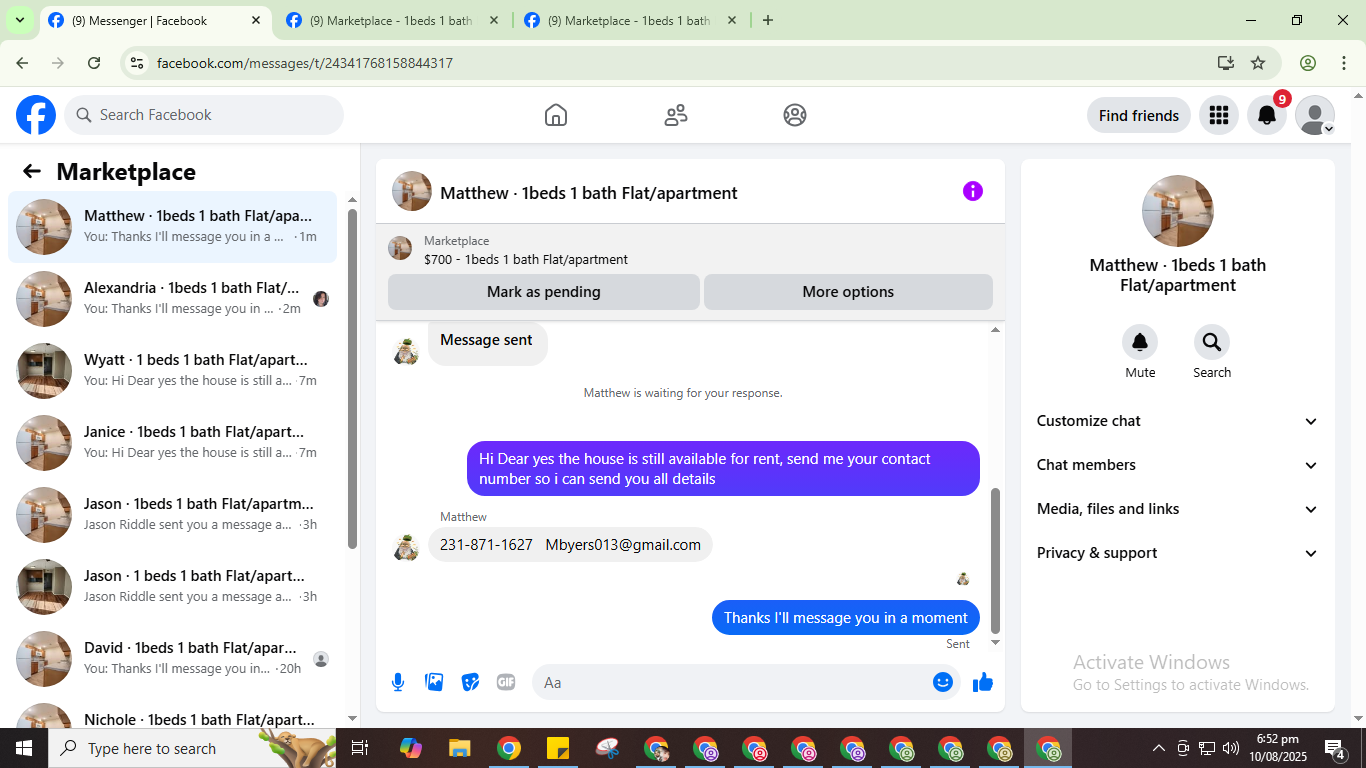Open Matthew's conversation in the list
Image resolution: width=1366 pixels, height=768 pixels.
(x=172, y=227)
